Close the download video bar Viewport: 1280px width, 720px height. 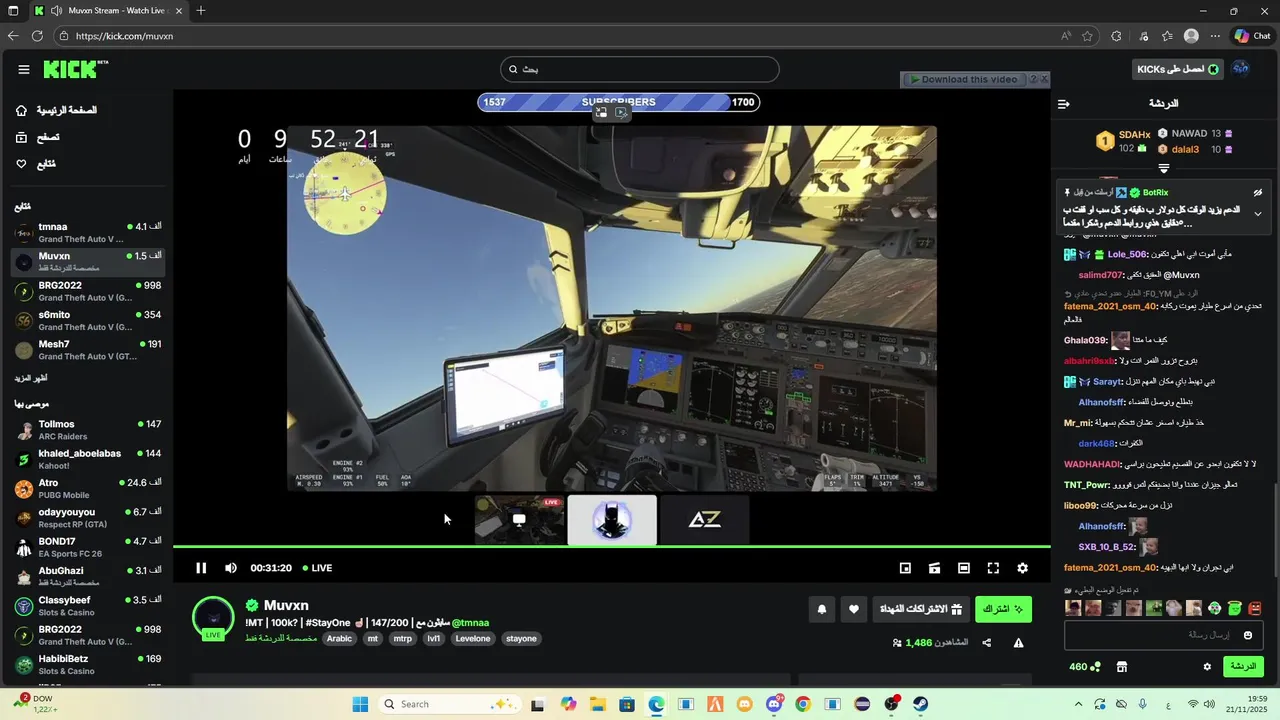(1045, 78)
